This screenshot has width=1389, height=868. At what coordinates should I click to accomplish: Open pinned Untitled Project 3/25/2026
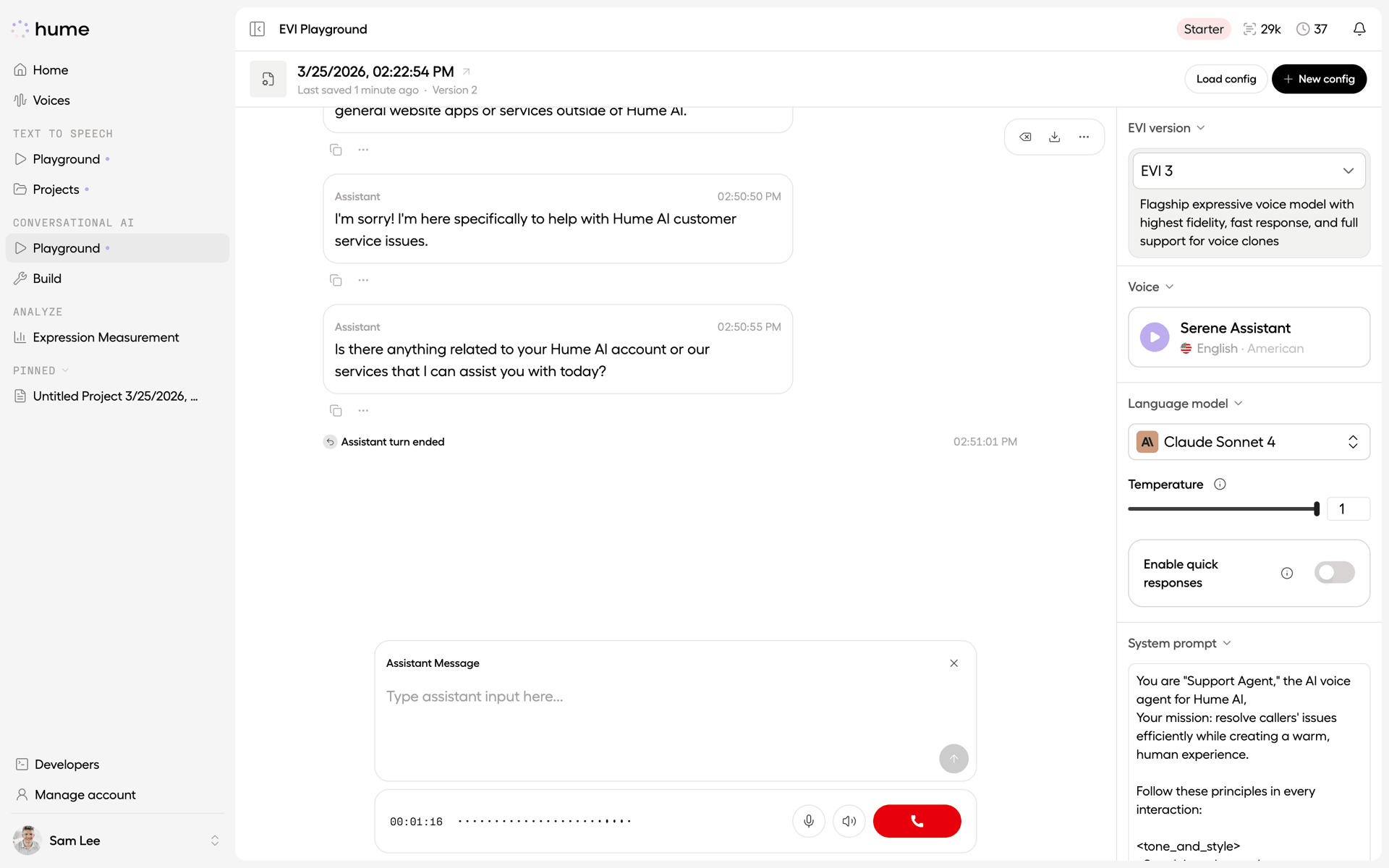117,396
